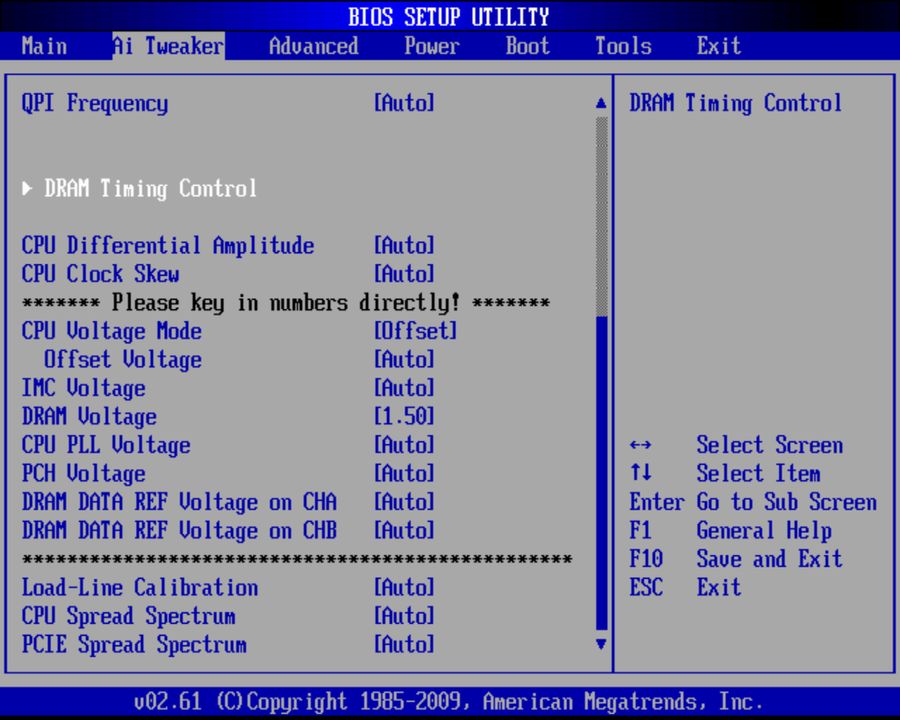Select DRAM DATA REF Voltage on CHA label
The image size is (900, 720).
click(179, 502)
